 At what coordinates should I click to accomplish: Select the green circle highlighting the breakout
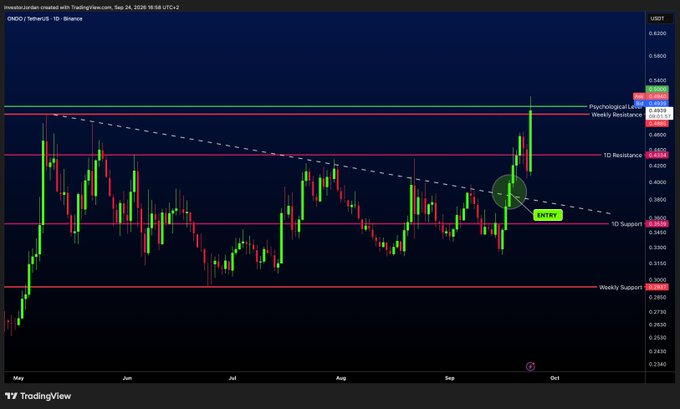pos(510,192)
